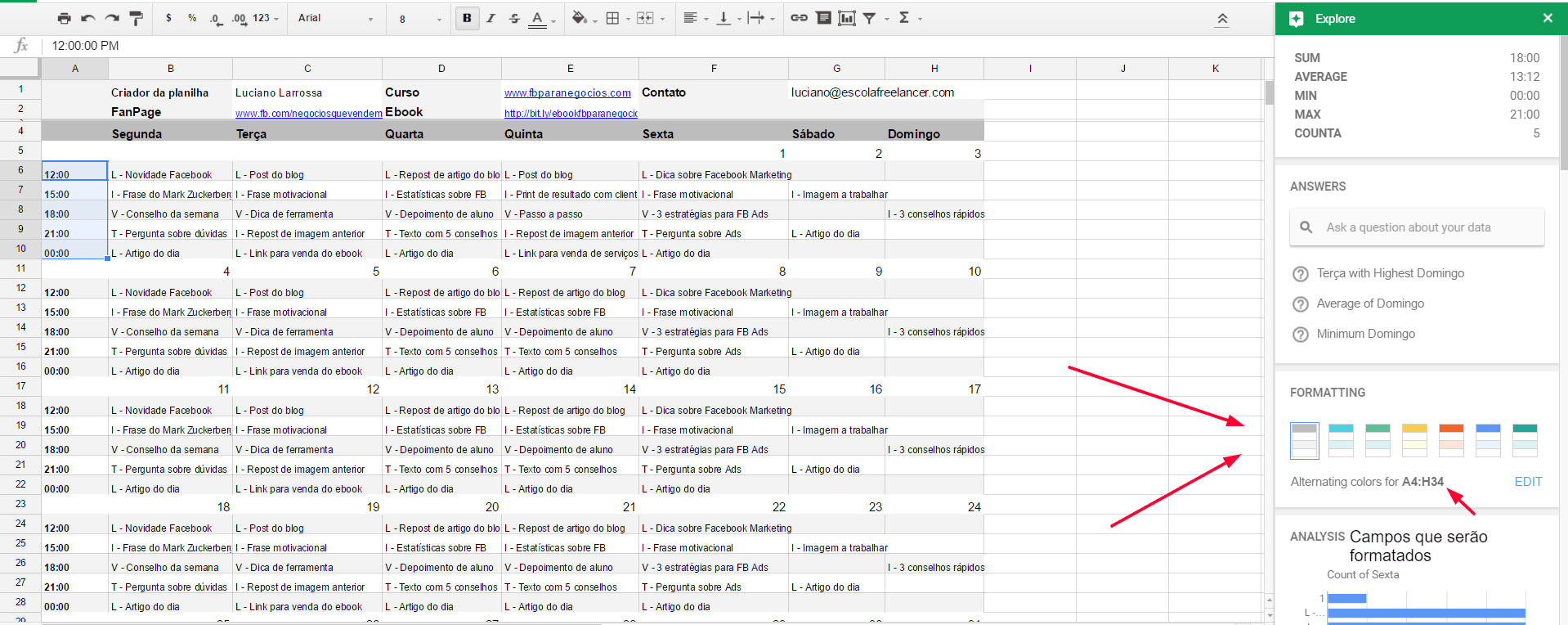Viewport: 1568px width, 625px height.
Task: Choose the teal alternating colors swatch
Action: (1525, 440)
